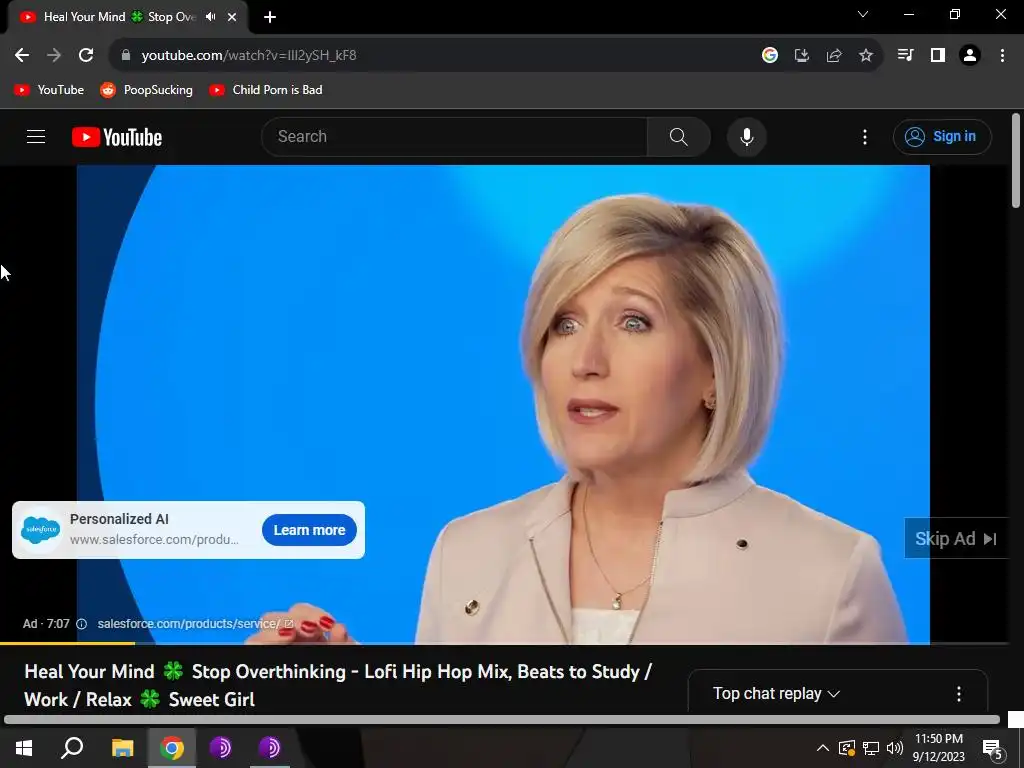This screenshot has width=1024, height=768.
Task: Expand the Top chat replay dropdown
Action: (776, 694)
